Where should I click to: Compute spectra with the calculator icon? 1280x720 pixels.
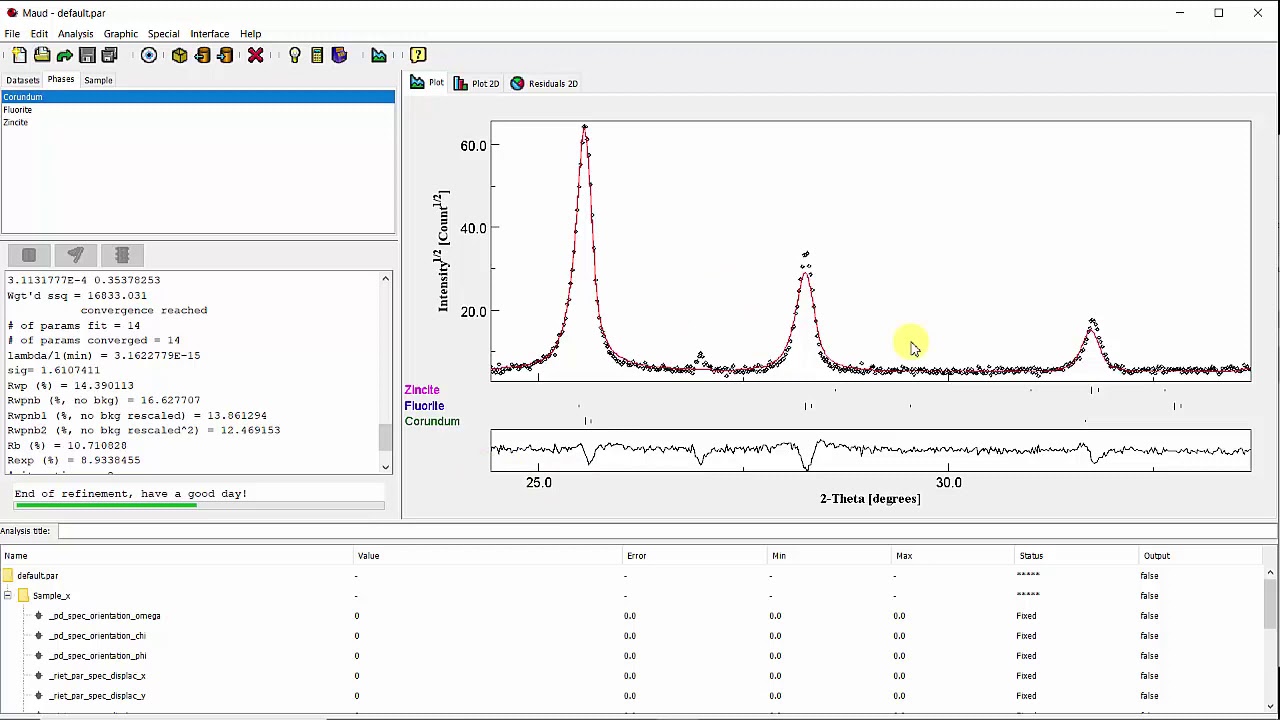point(317,55)
